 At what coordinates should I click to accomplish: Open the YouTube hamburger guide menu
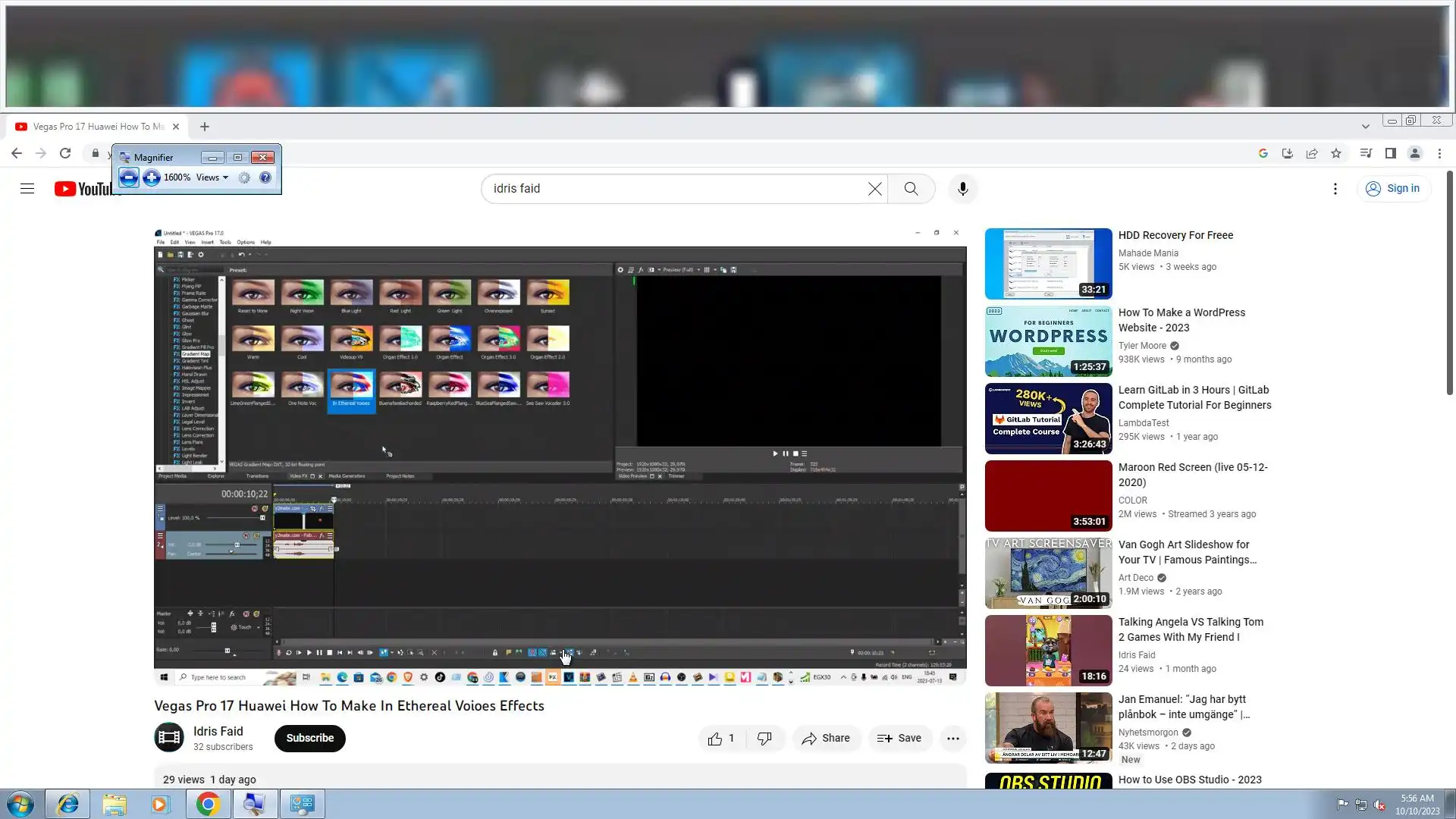pos(27,189)
